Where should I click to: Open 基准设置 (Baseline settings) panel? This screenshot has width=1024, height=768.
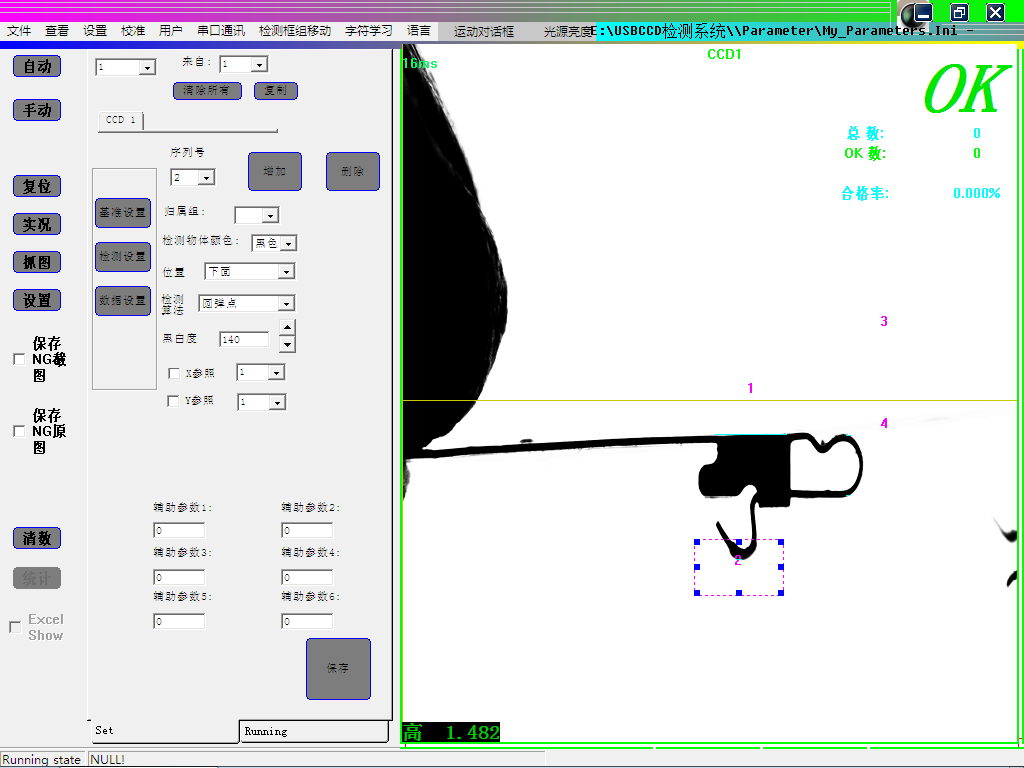tap(122, 212)
